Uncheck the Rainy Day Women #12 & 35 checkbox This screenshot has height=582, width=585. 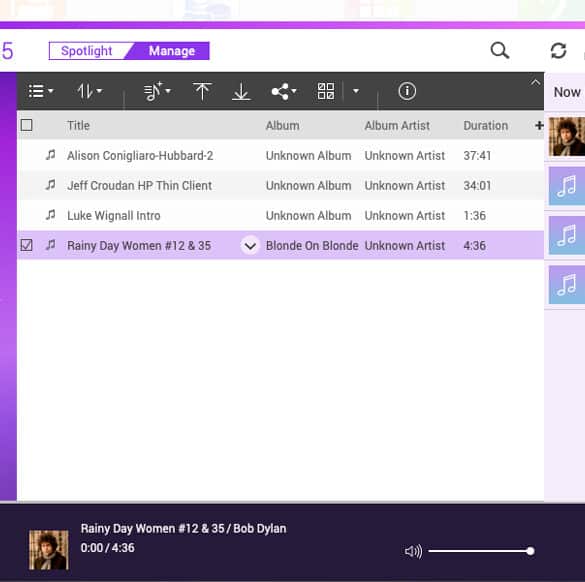(x=26, y=245)
